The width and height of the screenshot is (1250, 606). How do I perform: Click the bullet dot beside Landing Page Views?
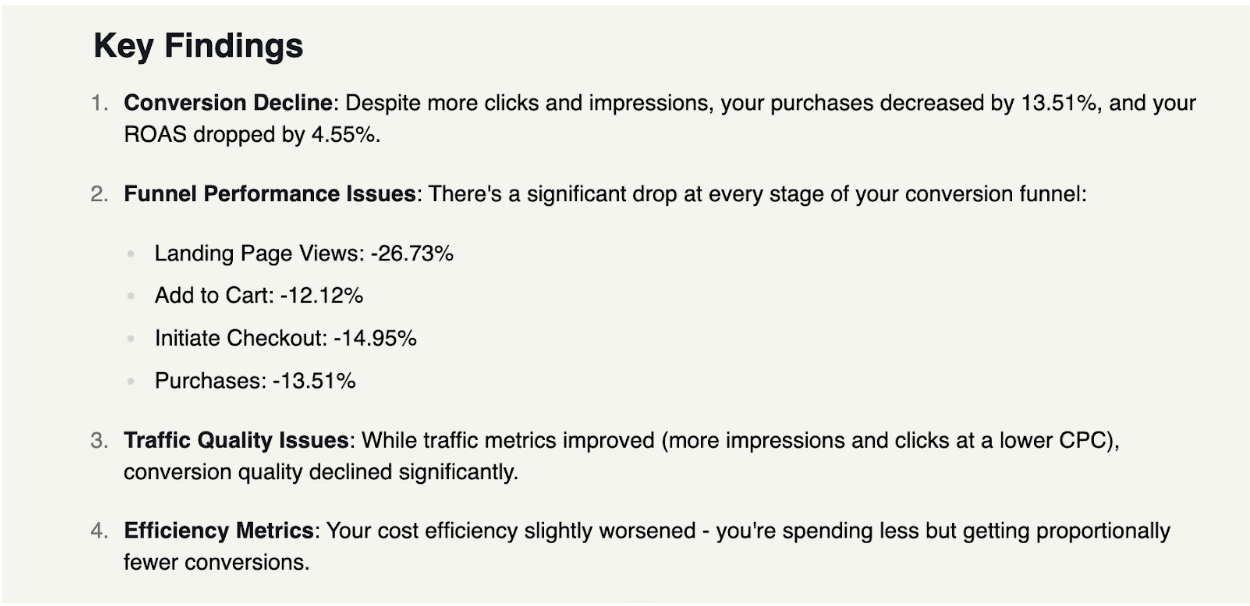coord(130,255)
